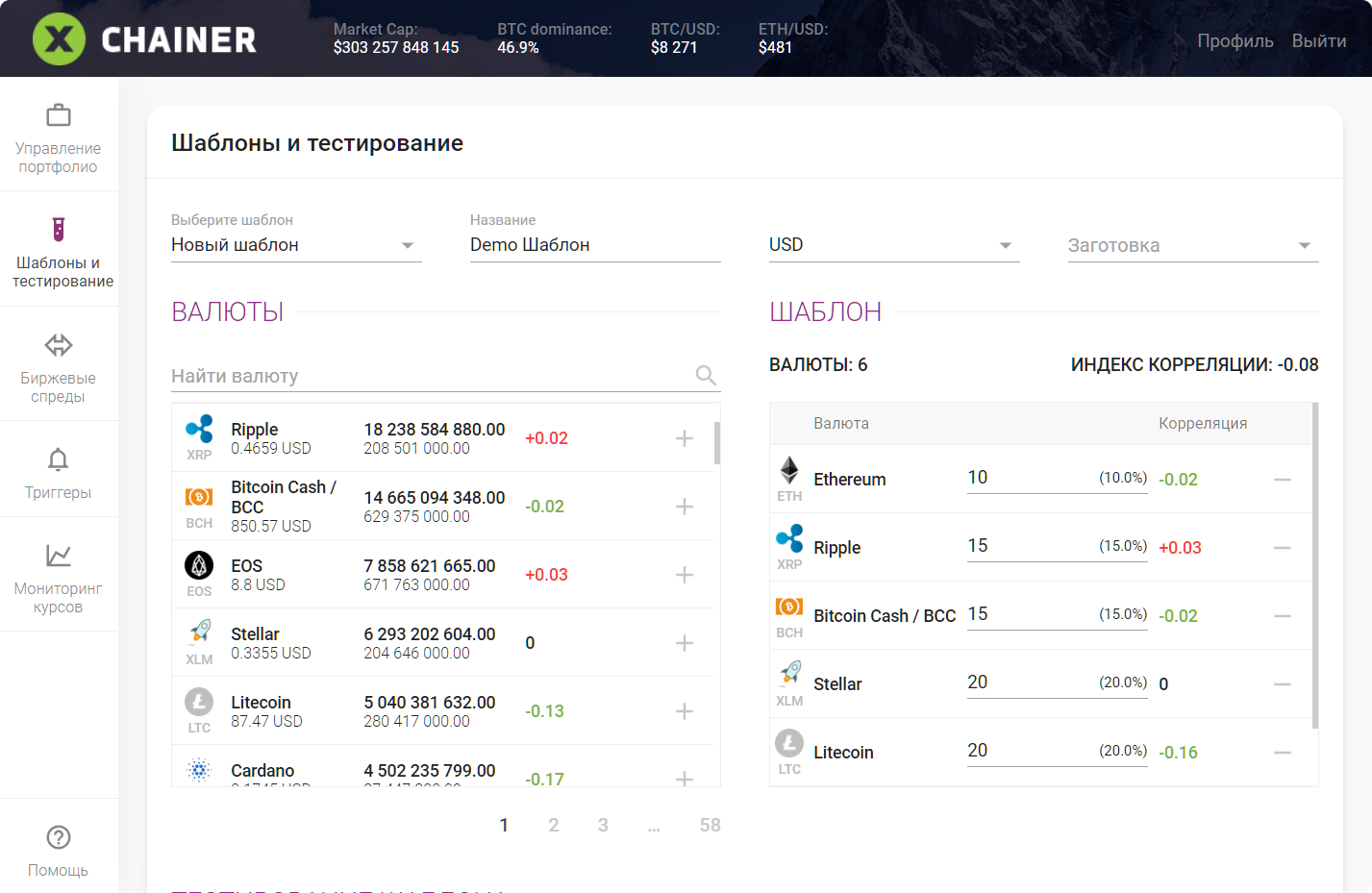Click BTC/USD rate $8 271

674,48
